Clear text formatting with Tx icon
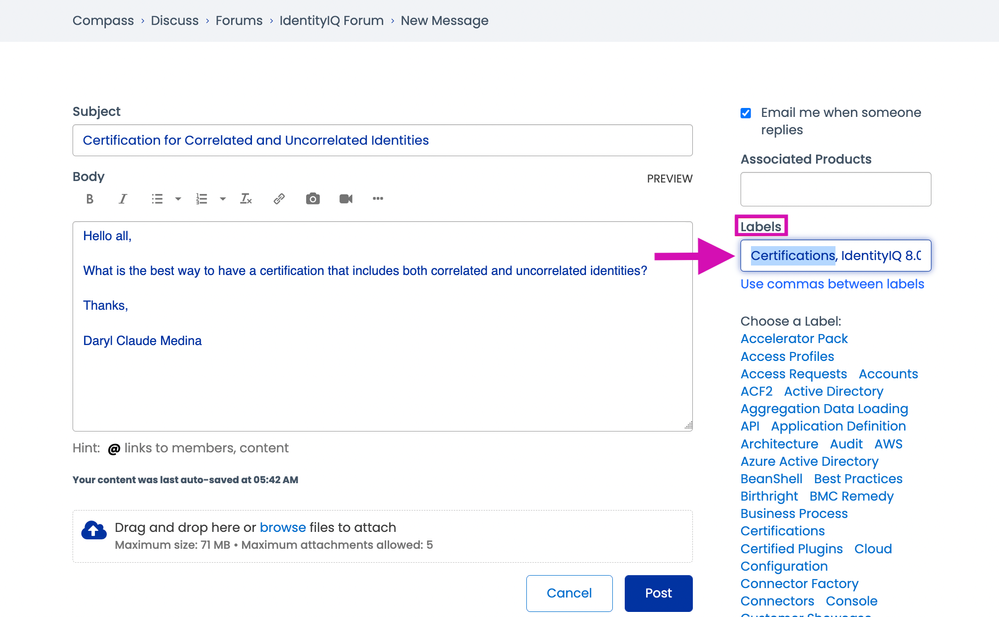This screenshot has height=617, width=999. (x=246, y=199)
